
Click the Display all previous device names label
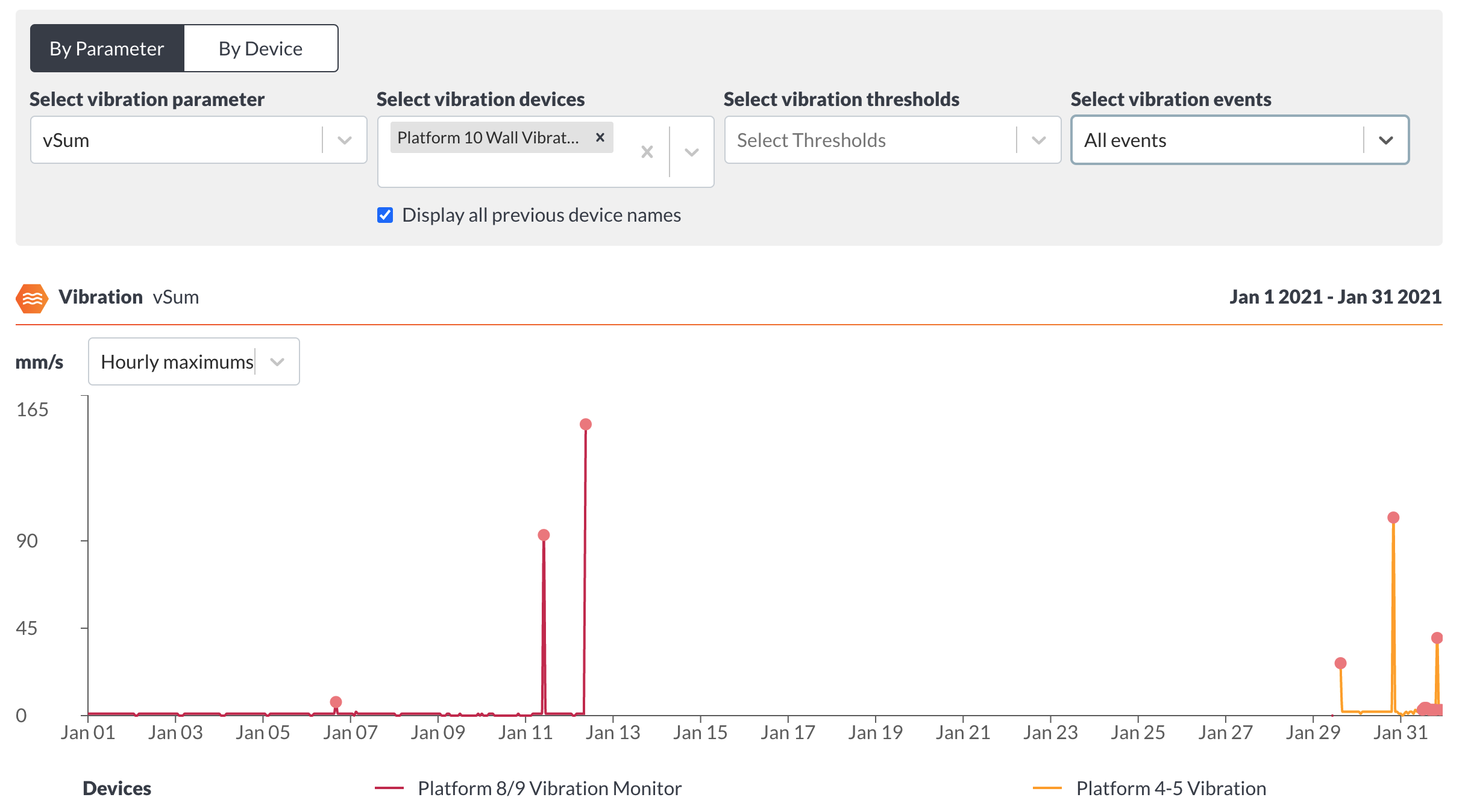point(541,215)
